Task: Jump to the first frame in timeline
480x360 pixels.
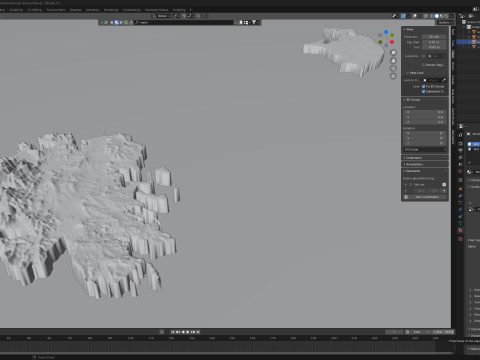Action: click(x=173, y=332)
